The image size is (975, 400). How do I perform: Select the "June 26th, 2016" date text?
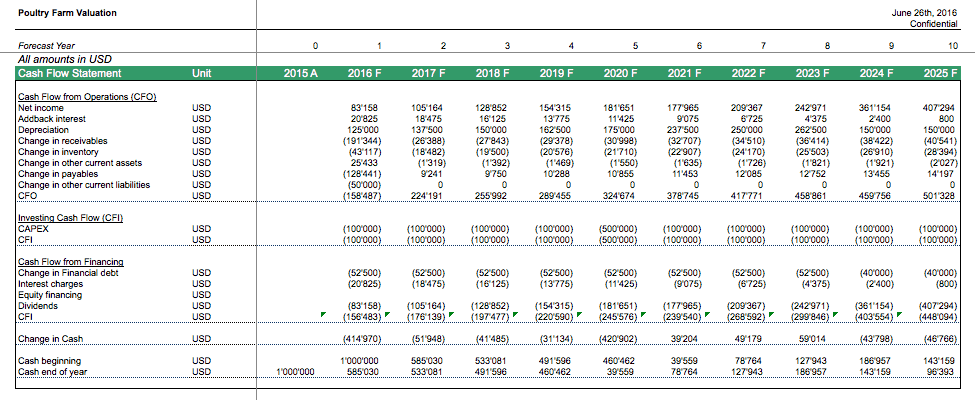point(924,12)
